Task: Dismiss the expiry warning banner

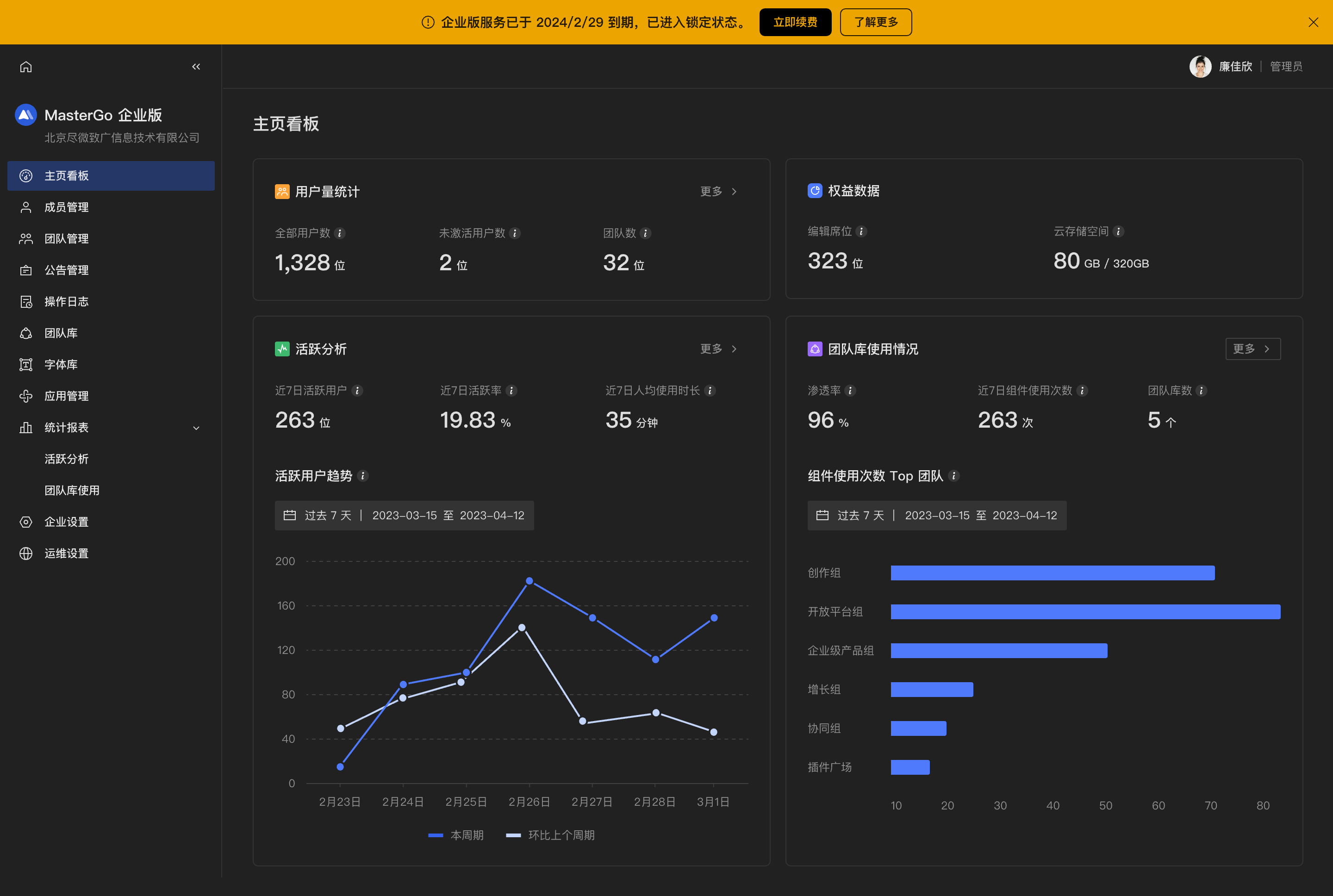Action: pos(1313,22)
